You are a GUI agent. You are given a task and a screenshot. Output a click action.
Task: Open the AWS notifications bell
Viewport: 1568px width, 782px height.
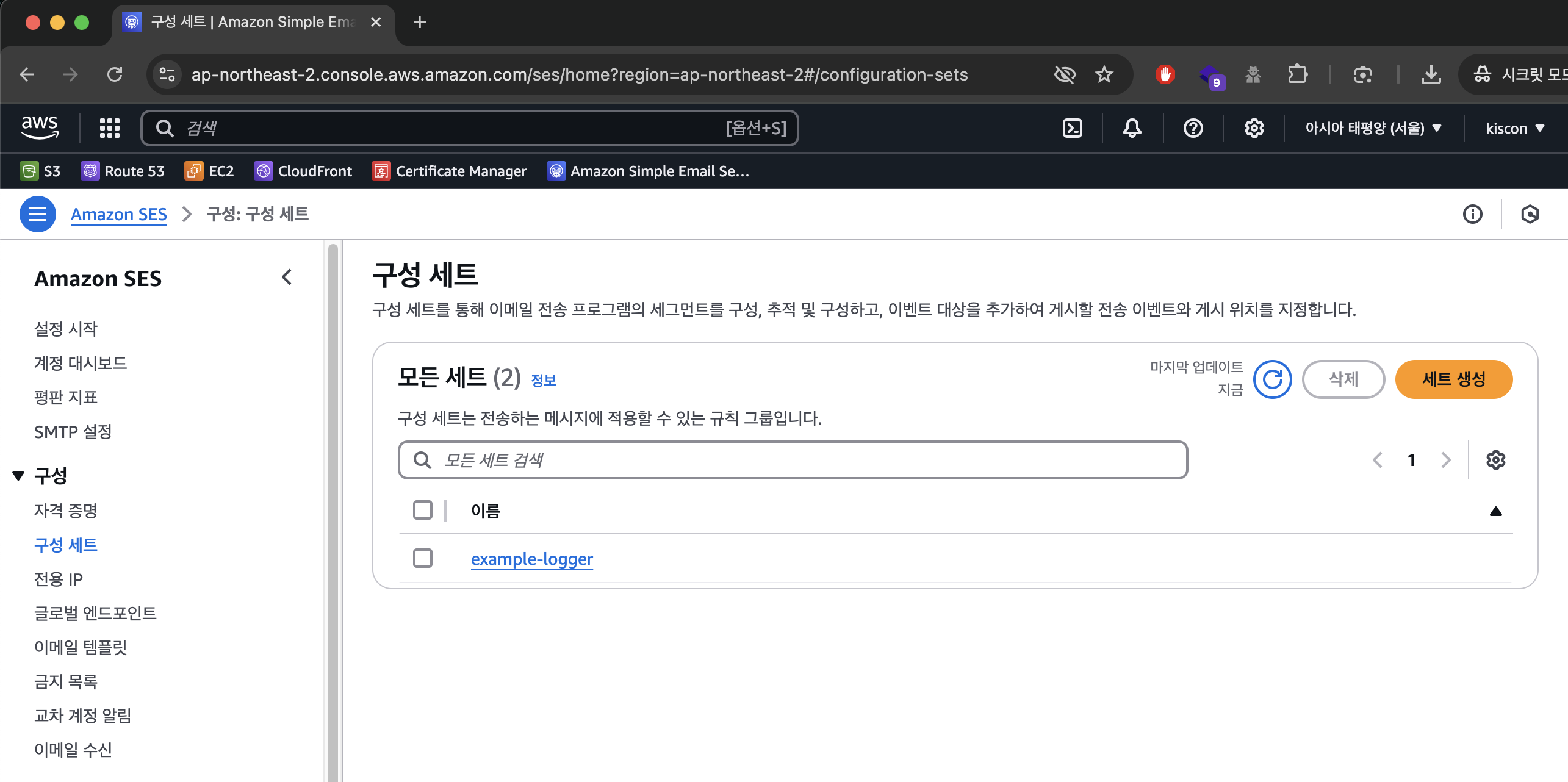pyautogui.click(x=1132, y=128)
